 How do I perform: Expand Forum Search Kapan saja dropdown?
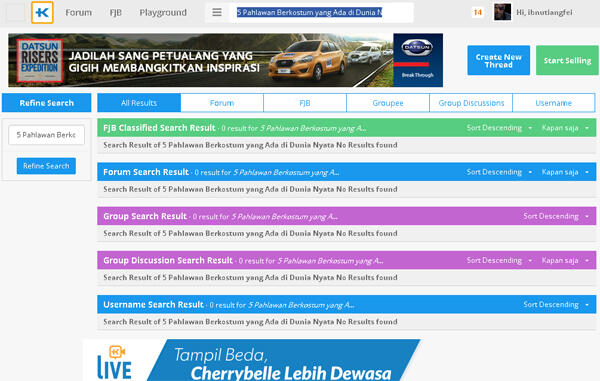click(565, 172)
